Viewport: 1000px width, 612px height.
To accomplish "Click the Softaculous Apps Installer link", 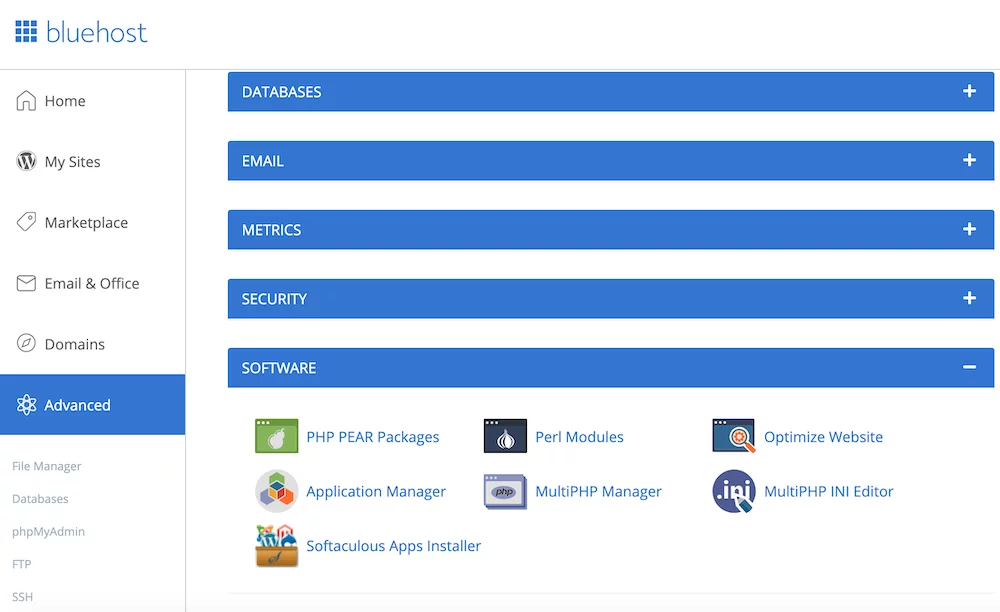I will 393,546.
